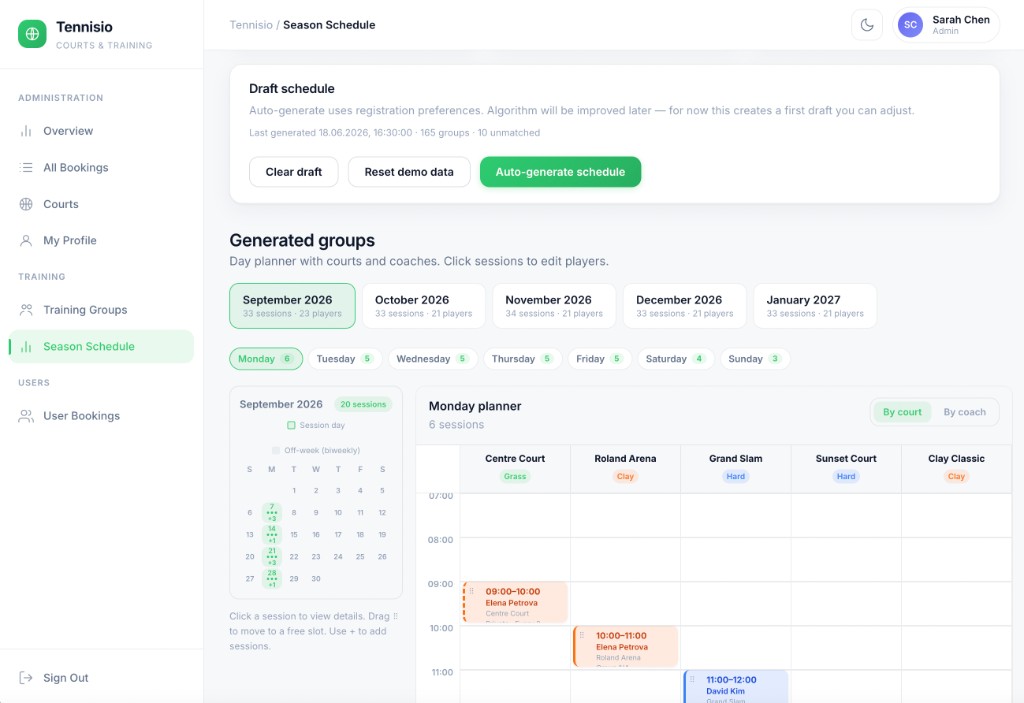This screenshot has width=1024, height=703.
Task: Select the October 2026 month card
Action: [x=424, y=306]
